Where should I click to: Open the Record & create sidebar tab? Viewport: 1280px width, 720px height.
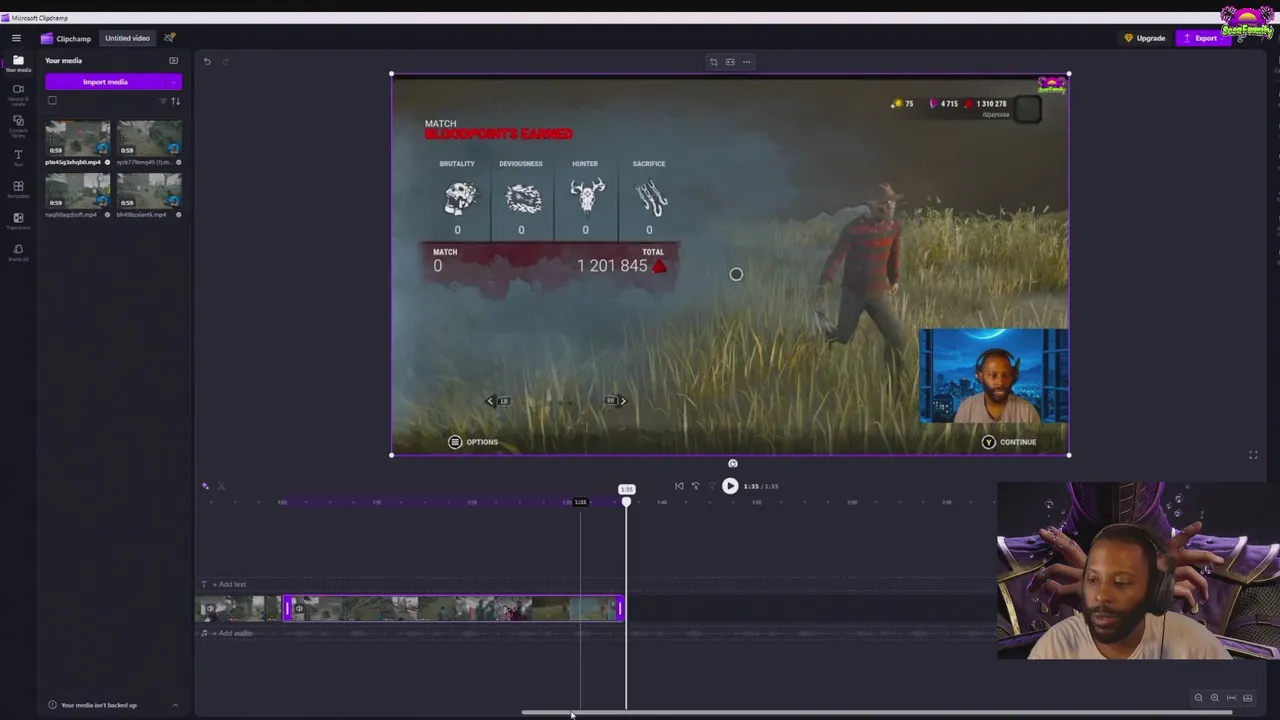click(18, 93)
